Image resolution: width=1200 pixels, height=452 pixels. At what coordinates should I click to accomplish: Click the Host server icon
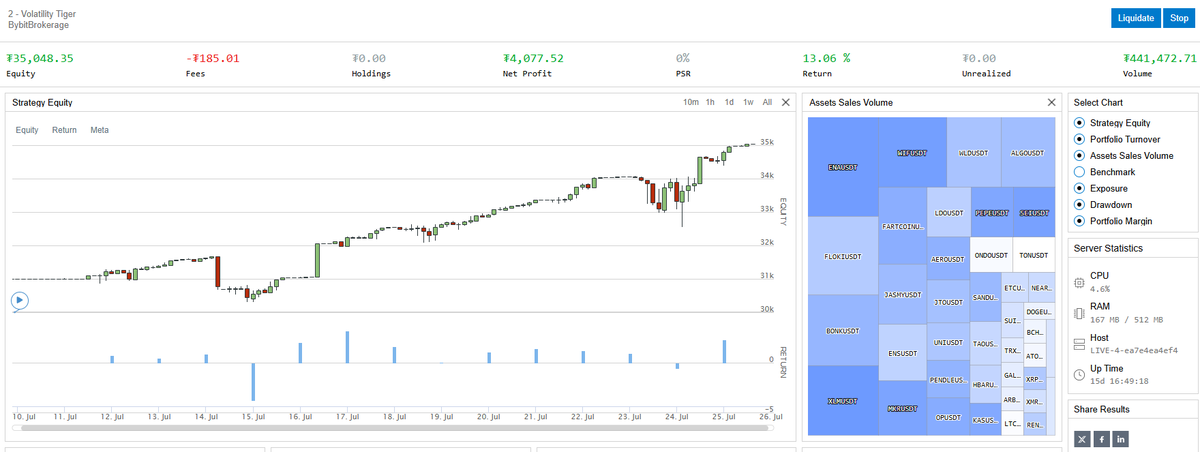(1079, 344)
